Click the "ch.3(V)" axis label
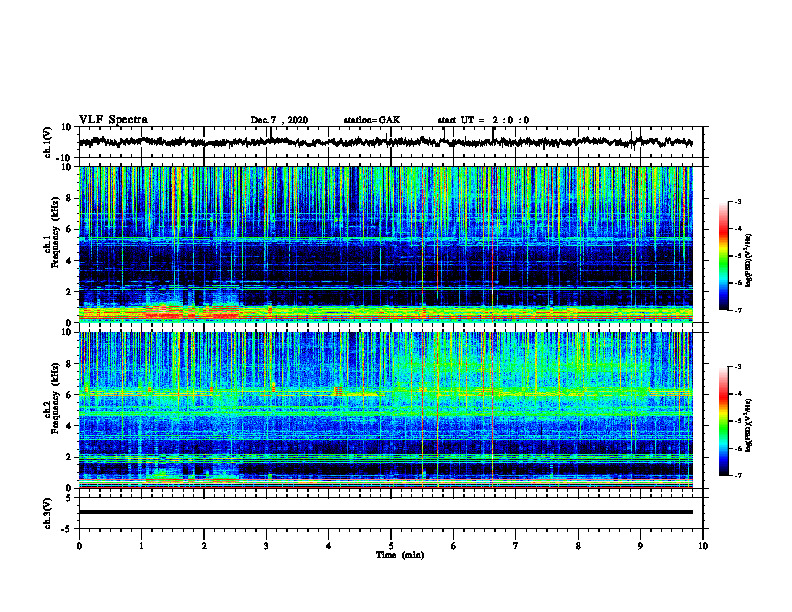Viewport: 792px width, 612px height. (x=48, y=513)
